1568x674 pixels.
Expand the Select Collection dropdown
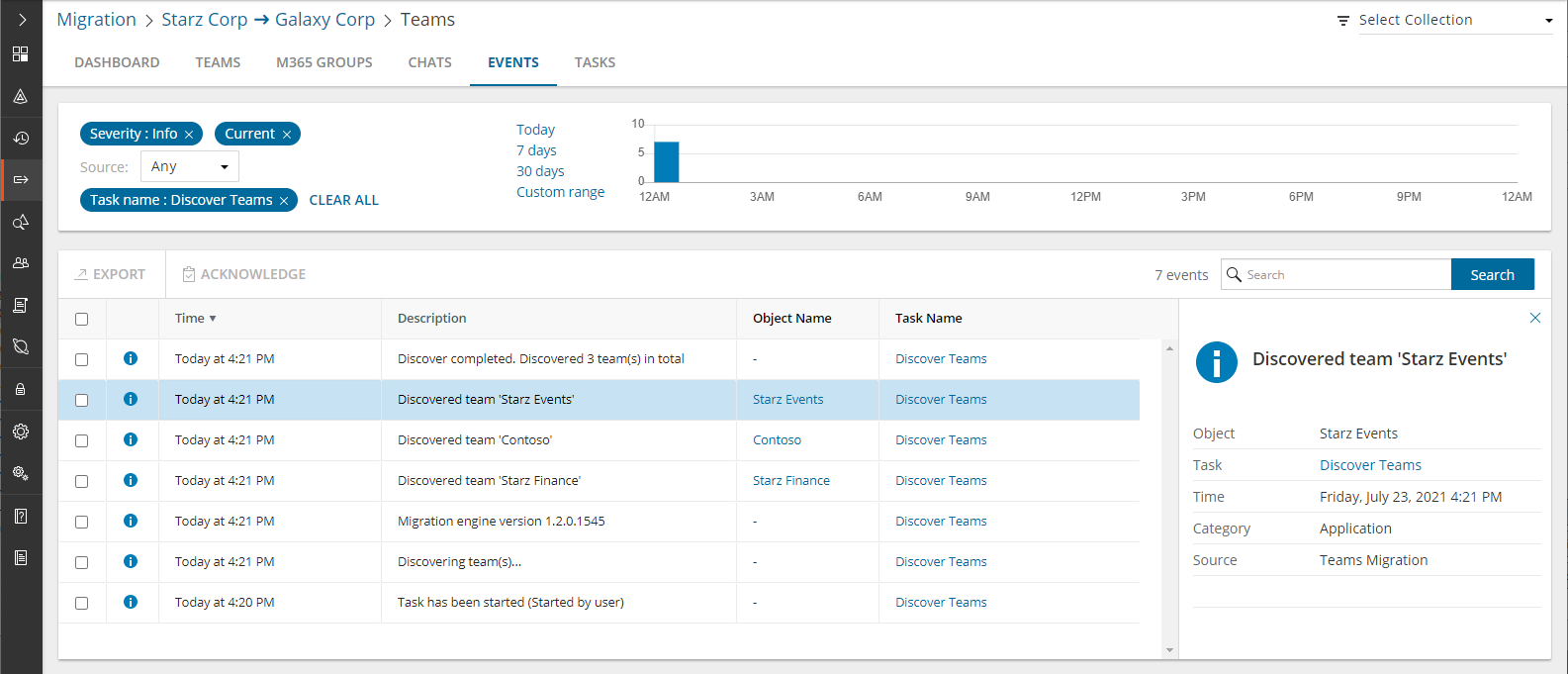(1445, 21)
